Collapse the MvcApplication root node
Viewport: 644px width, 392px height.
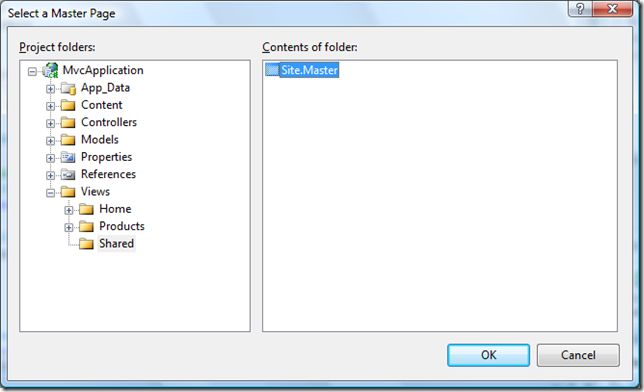32,72
